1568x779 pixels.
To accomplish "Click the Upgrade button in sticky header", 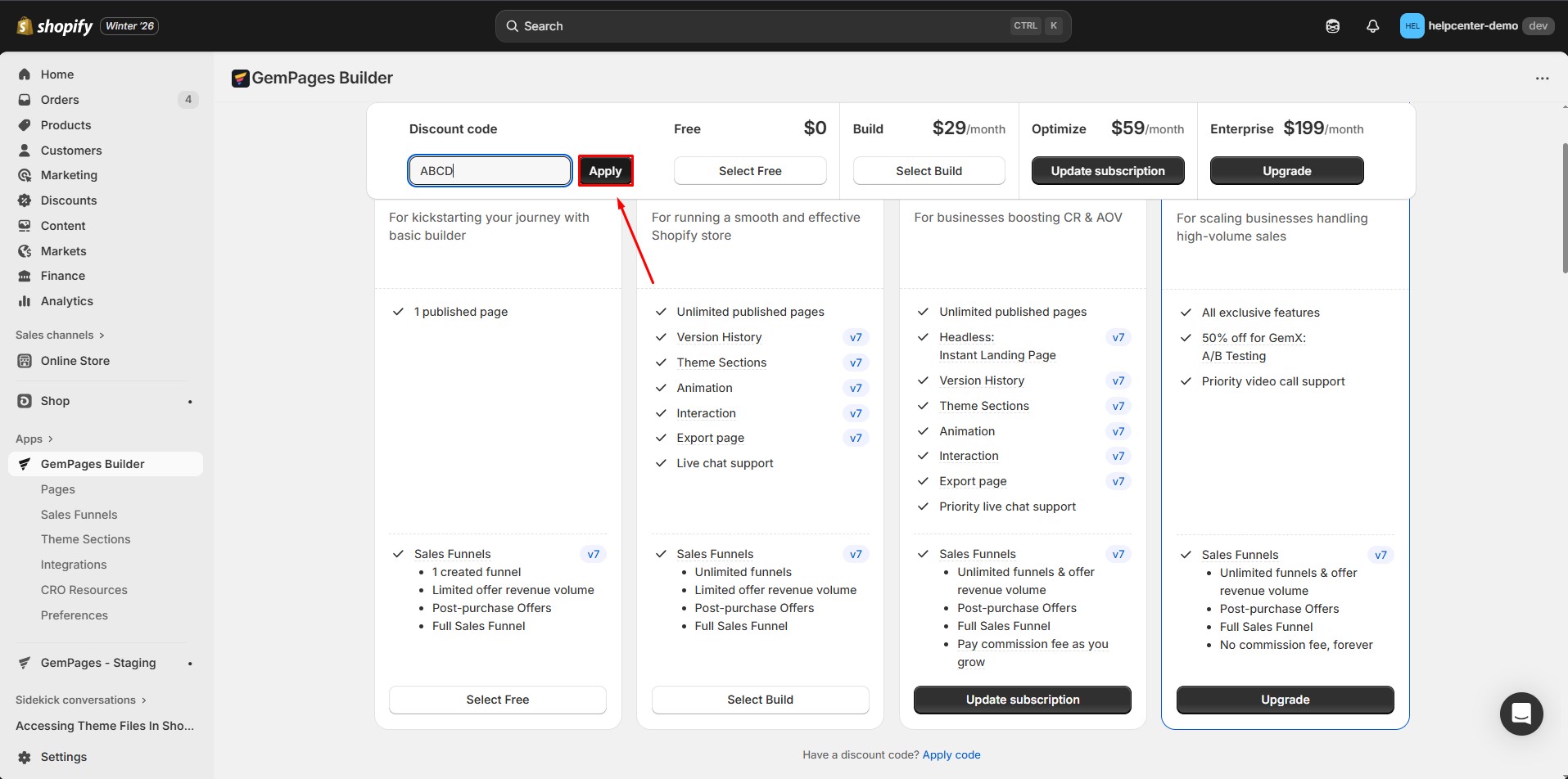I will 1286,171.
